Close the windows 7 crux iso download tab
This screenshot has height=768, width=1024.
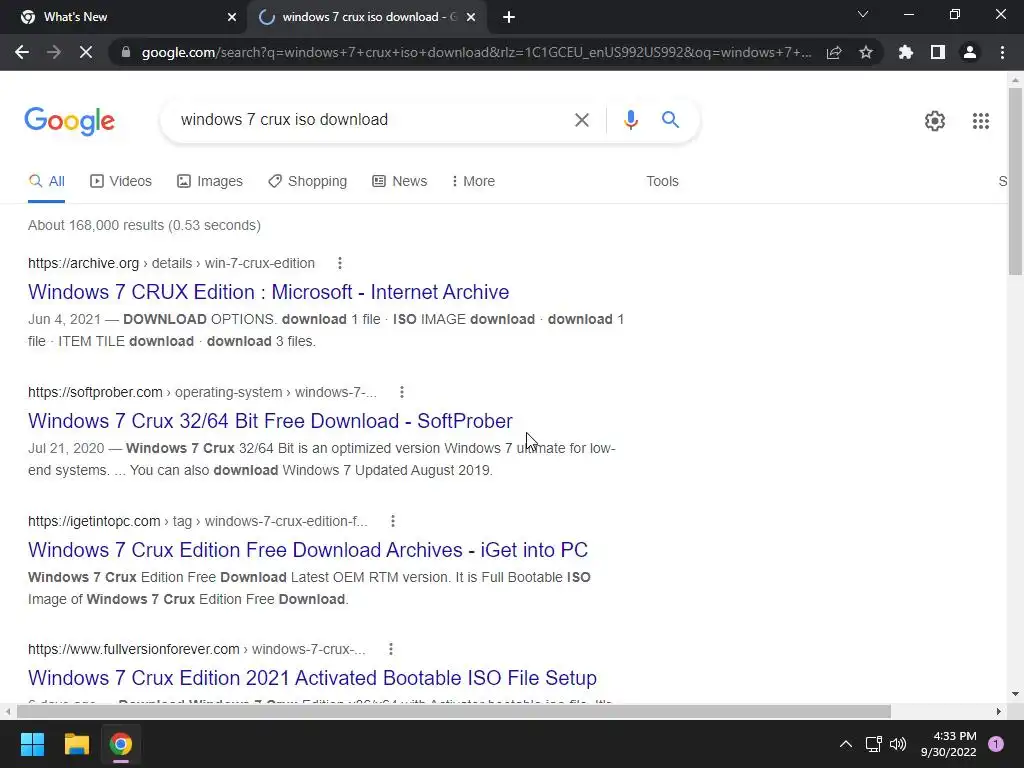coord(471,17)
